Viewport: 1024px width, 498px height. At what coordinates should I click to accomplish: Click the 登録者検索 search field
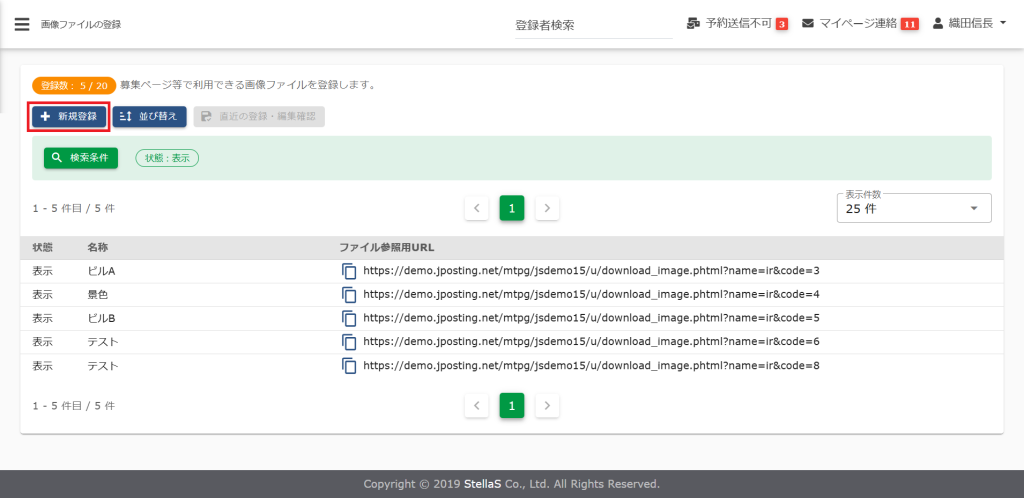click(x=592, y=25)
